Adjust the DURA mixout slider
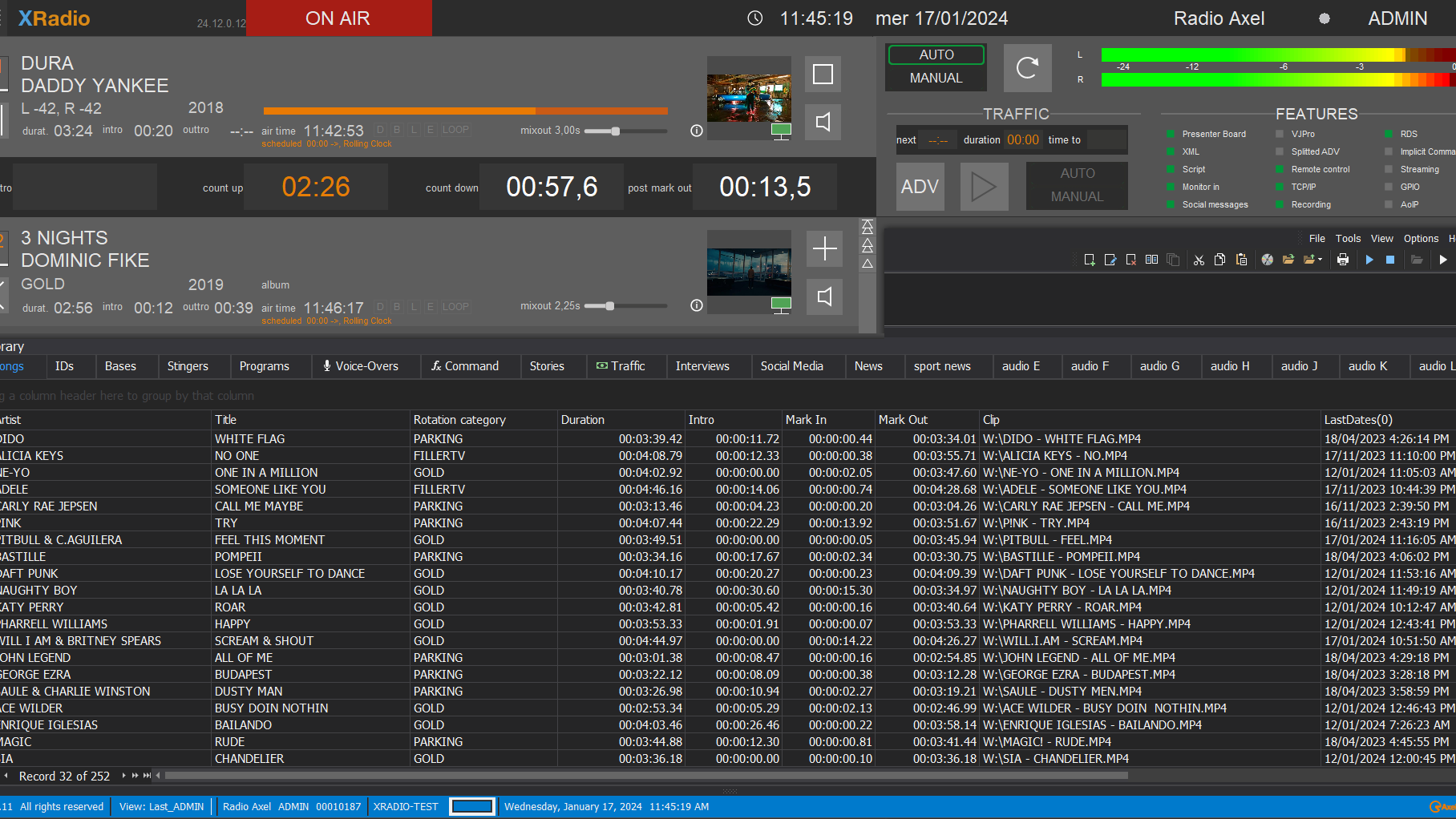The height and width of the screenshot is (819, 1456). 616,131
